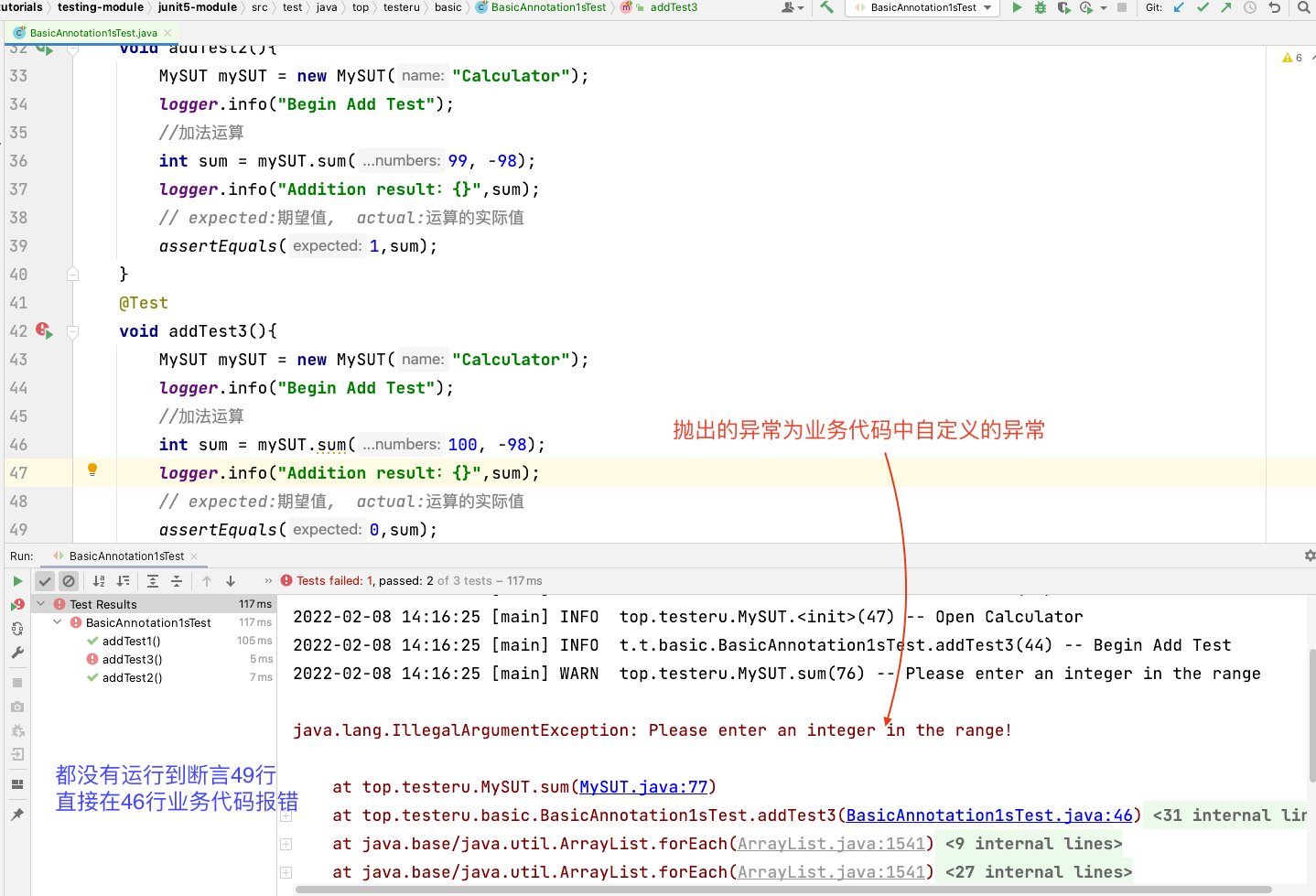Screen dimensions: 1316x896
Task: Fold addTest3 method at line 42
Action: [x=73, y=331]
